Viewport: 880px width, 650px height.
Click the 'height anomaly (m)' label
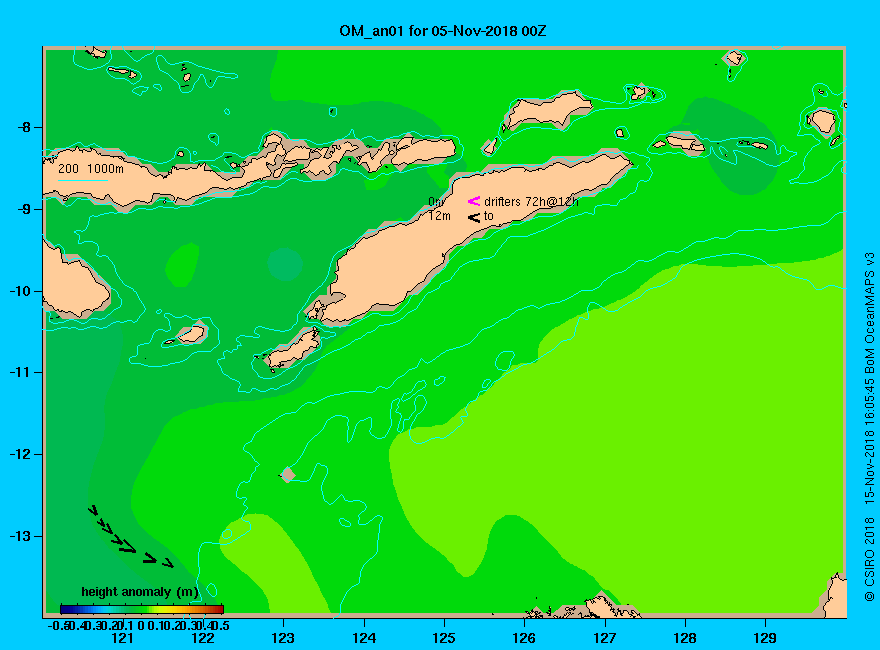140,592
